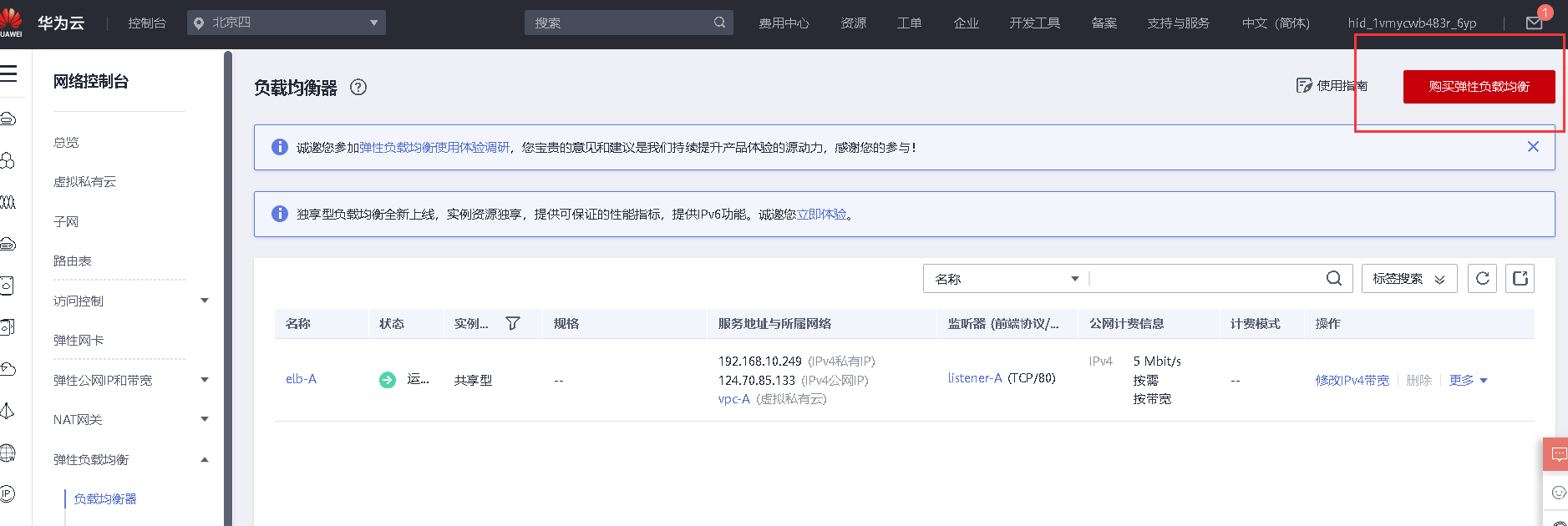Image resolution: width=1568 pixels, height=526 pixels.
Task: Open the filter icon in 实例 column header
Action: [513, 324]
